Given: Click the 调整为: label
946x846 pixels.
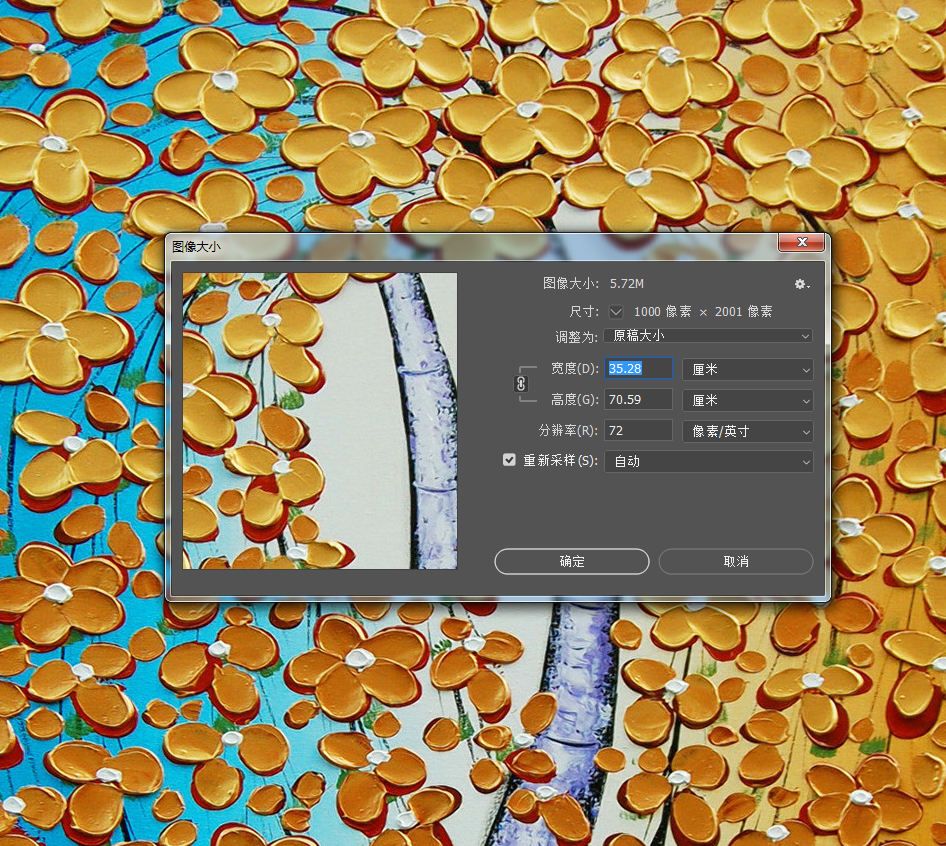Looking at the screenshot, I should (576, 337).
